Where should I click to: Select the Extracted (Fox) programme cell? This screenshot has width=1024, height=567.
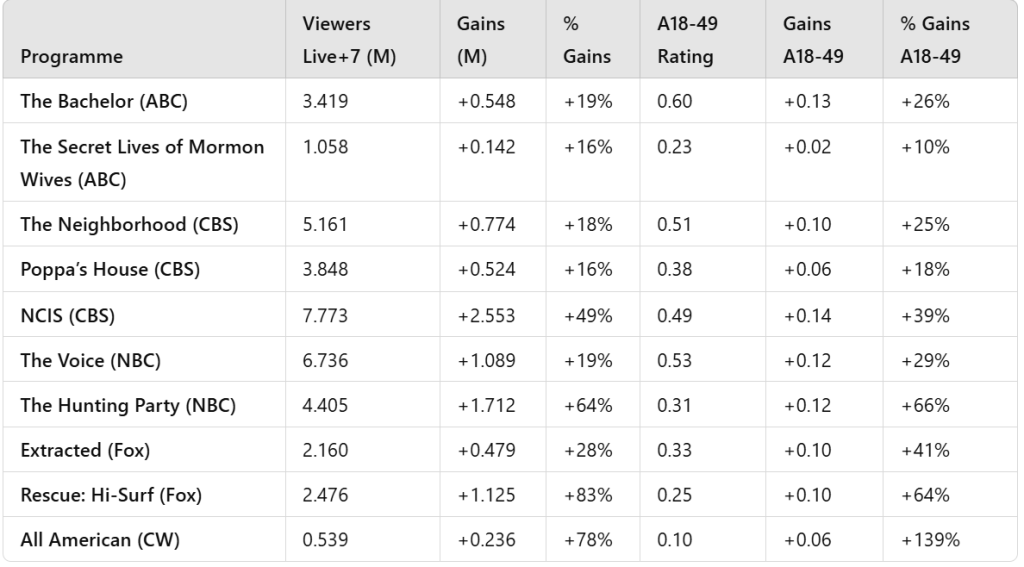pos(85,450)
